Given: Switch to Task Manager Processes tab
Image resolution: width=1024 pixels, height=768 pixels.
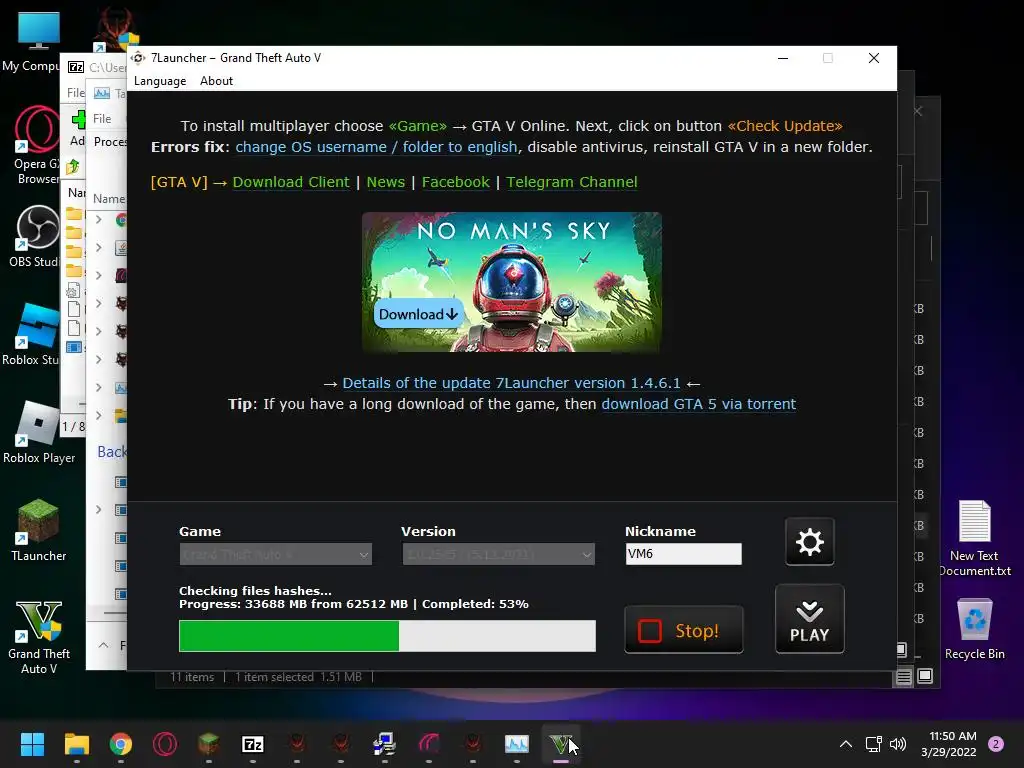Looking at the screenshot, I should (110, 142).
